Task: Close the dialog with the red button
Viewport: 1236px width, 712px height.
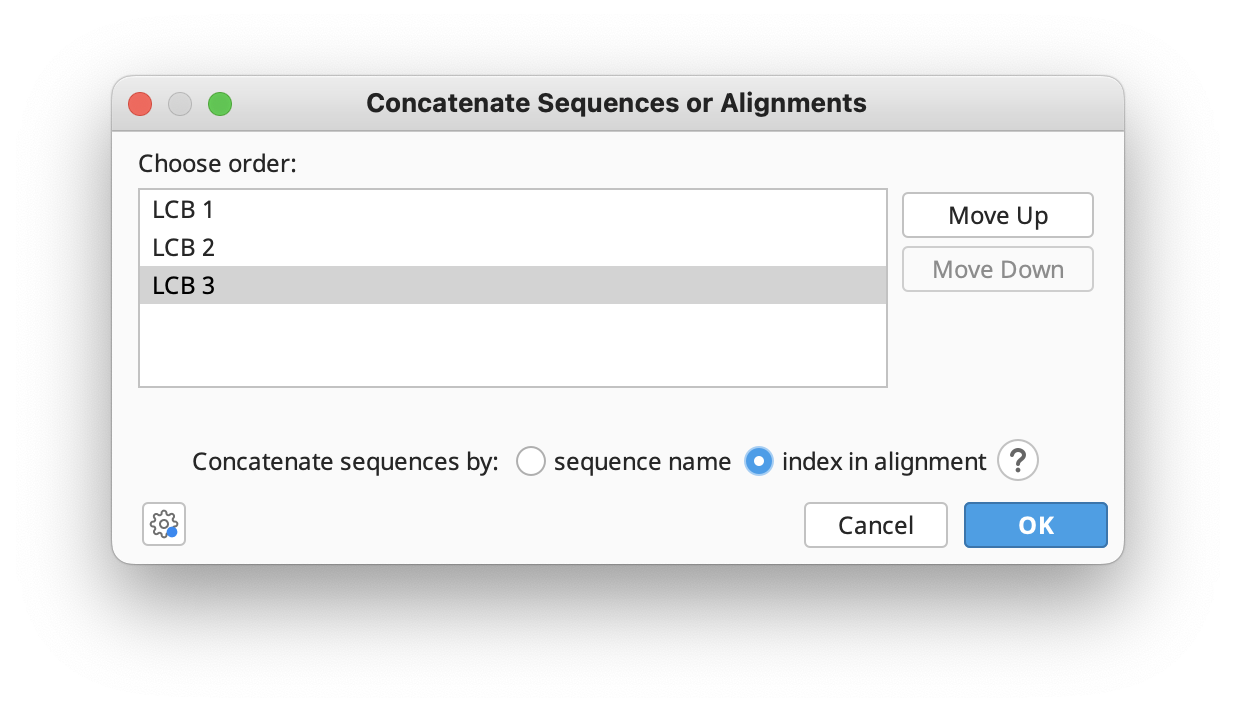Action: [x=140, y=104]
